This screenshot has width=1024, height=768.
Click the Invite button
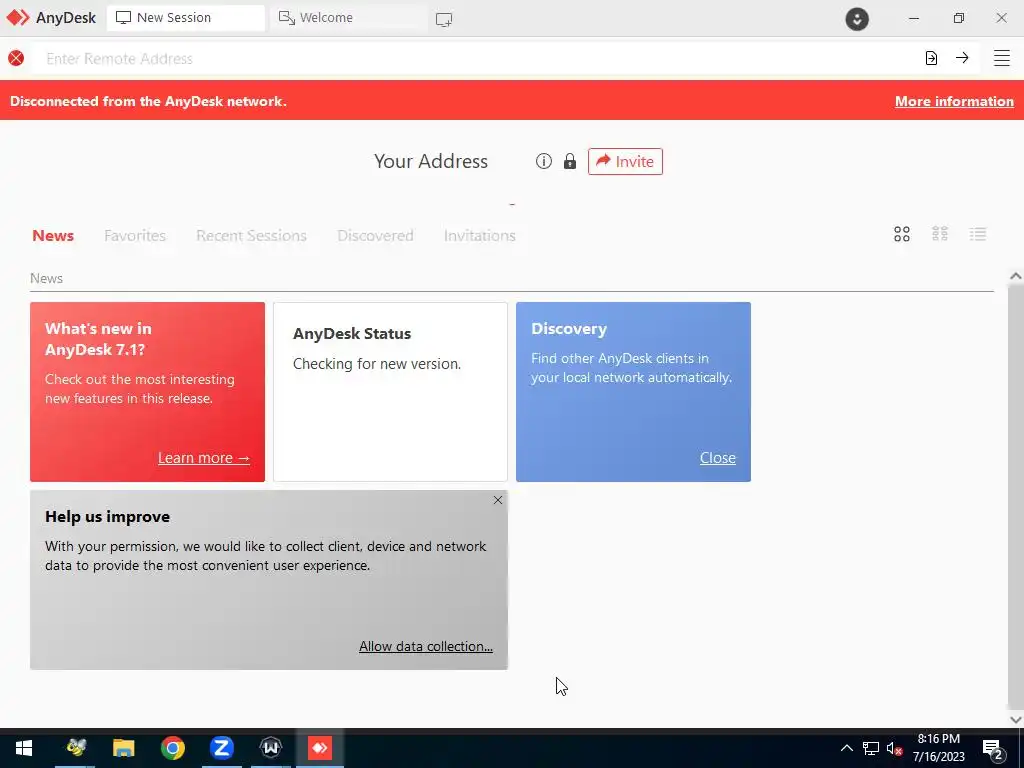[x=625, y=161]
